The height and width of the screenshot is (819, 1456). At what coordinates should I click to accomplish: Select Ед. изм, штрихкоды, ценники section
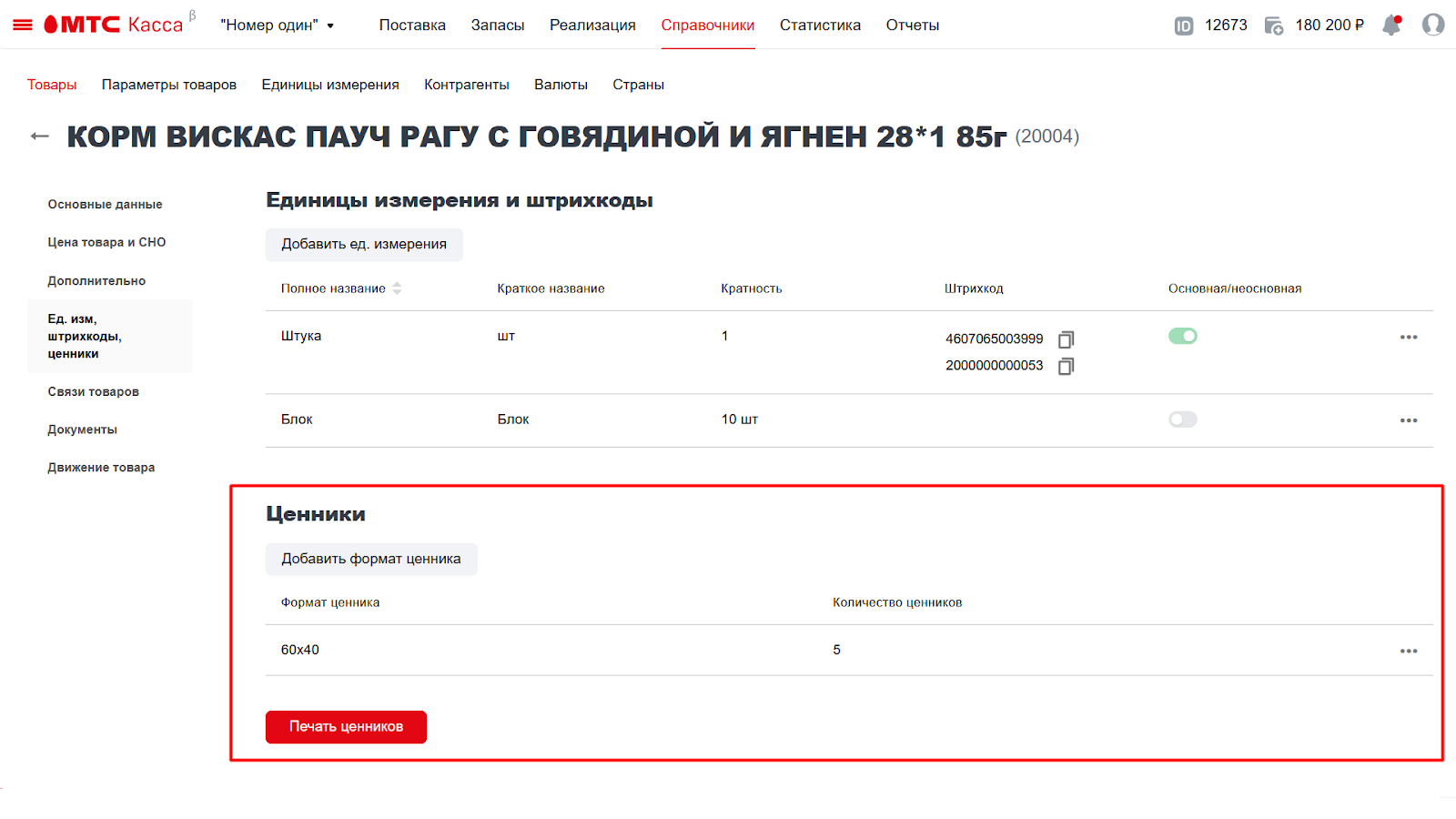click(110, 336)
